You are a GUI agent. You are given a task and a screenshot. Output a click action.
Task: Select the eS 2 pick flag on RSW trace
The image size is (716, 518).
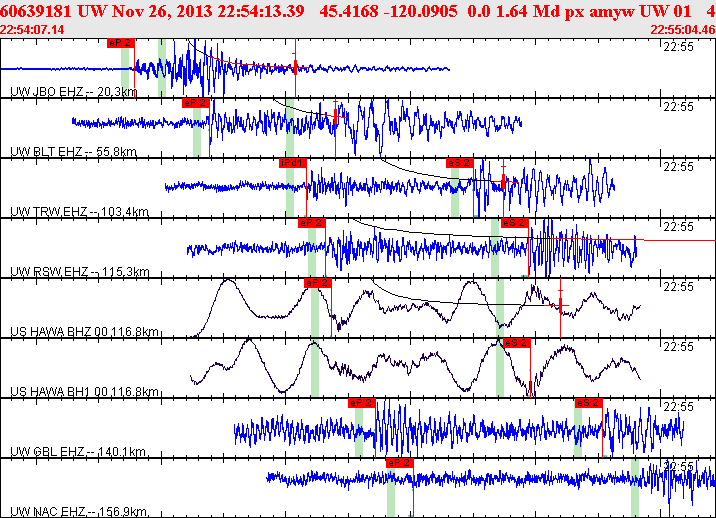click(515, 223)
